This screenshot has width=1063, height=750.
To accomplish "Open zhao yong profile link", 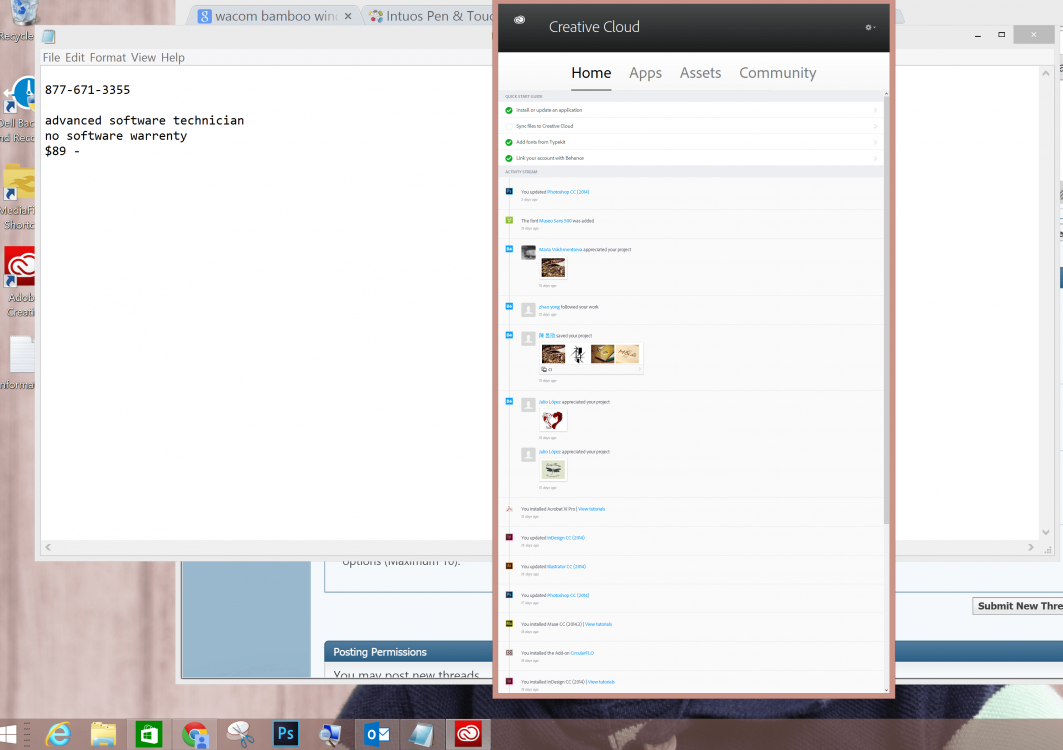I will click(549, 307).
